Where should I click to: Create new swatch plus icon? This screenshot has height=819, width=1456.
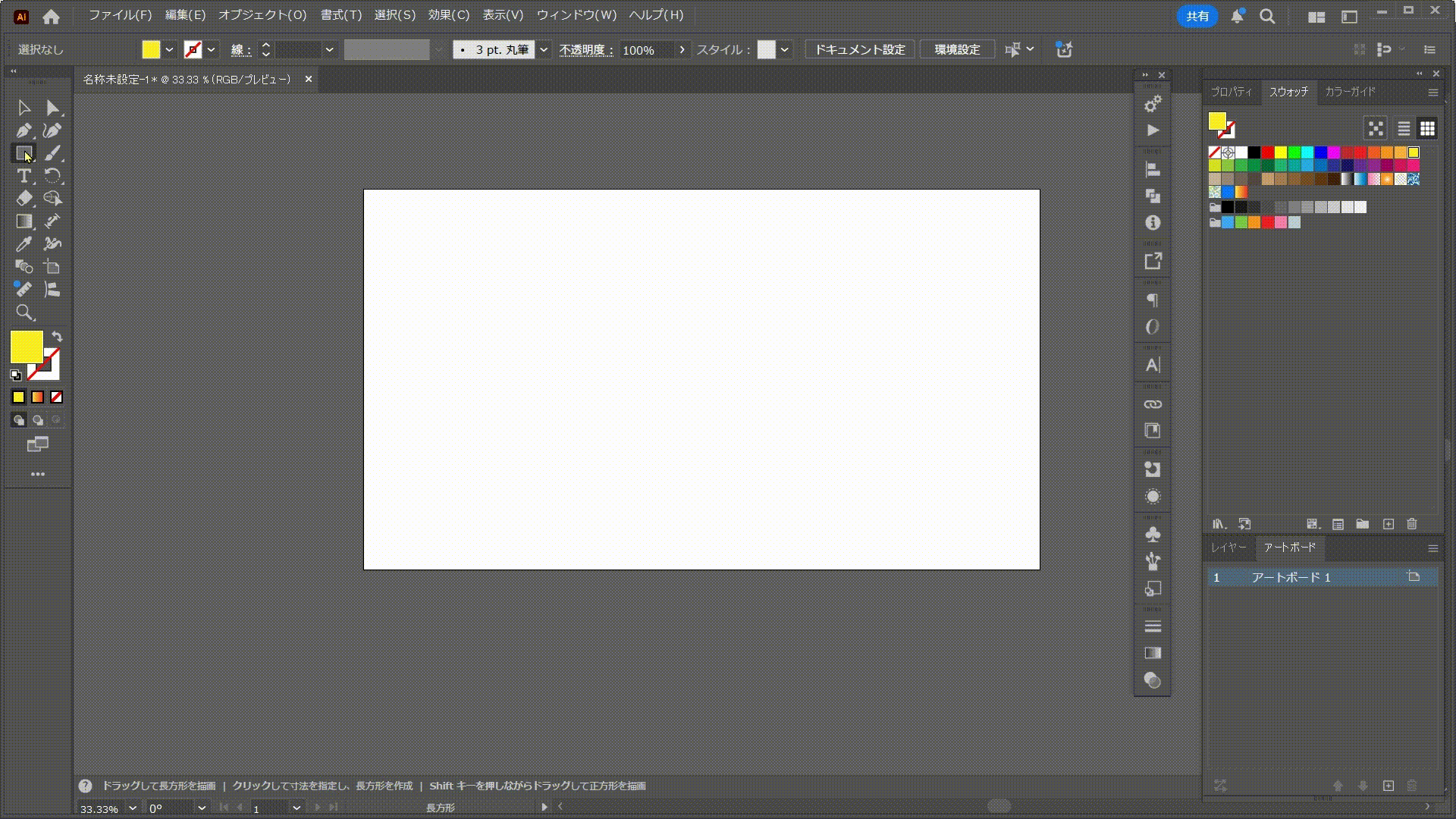[x=1388, y=524]
